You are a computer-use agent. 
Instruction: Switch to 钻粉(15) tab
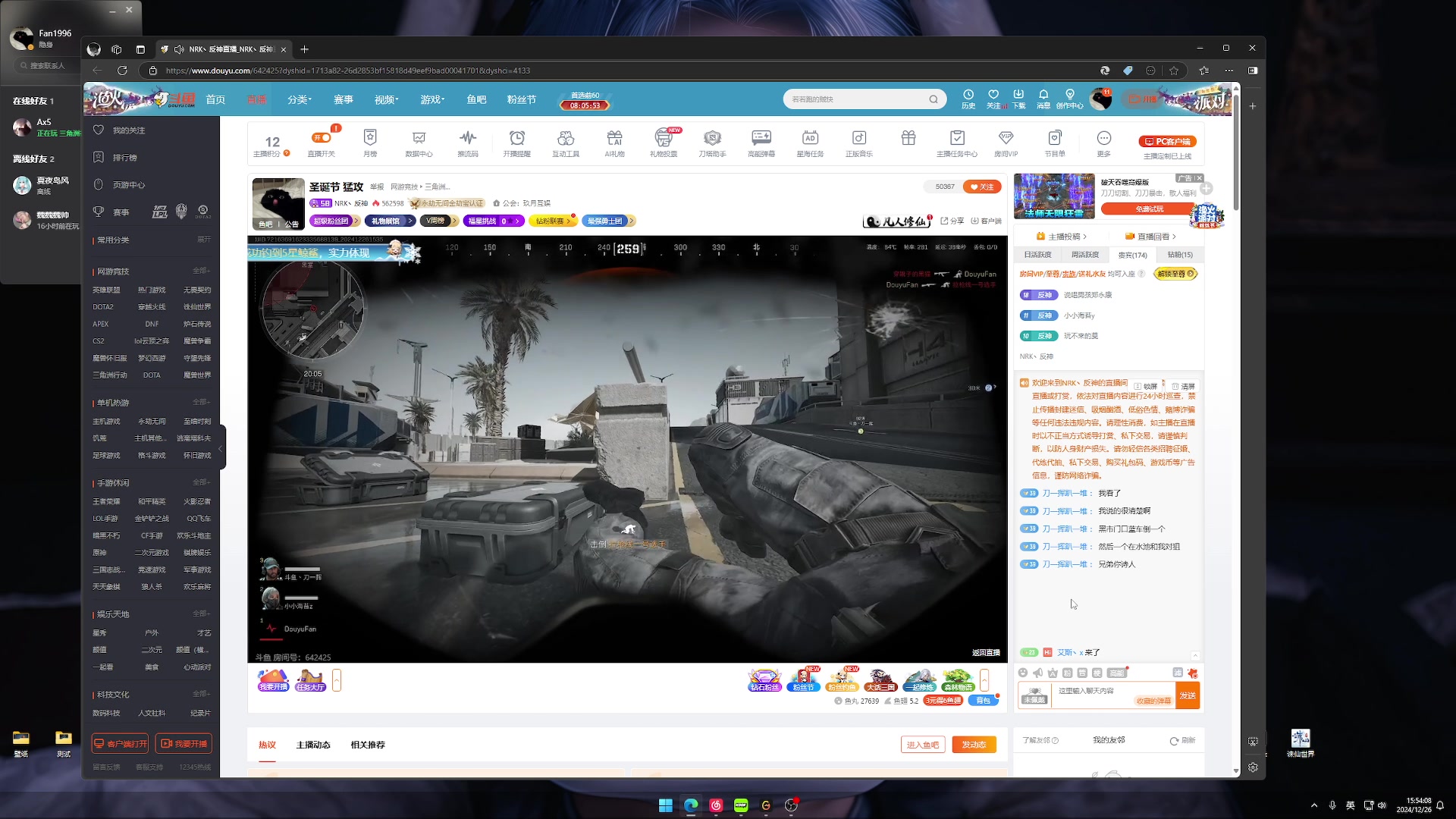(1180, 255)
